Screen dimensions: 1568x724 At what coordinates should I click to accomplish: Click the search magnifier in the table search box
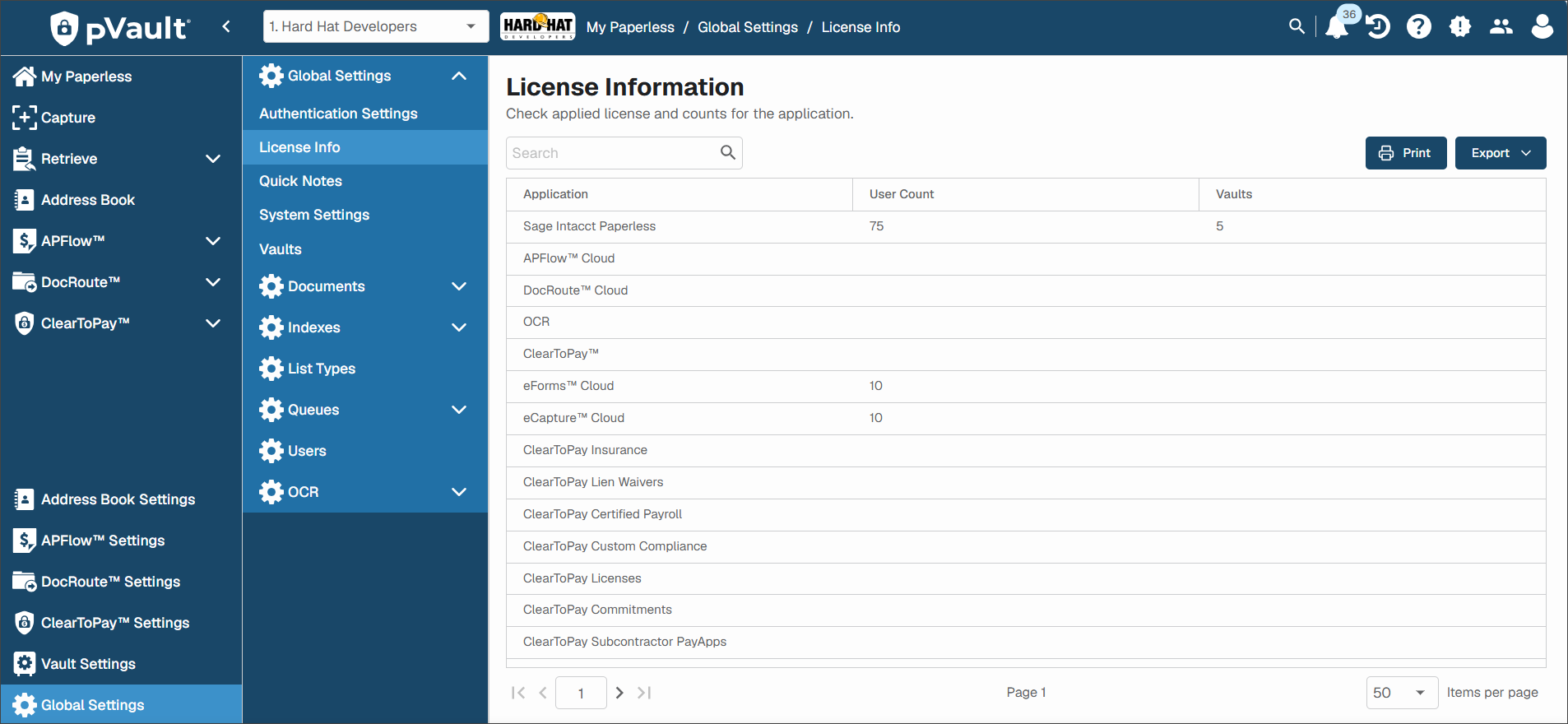pos(728,152)
